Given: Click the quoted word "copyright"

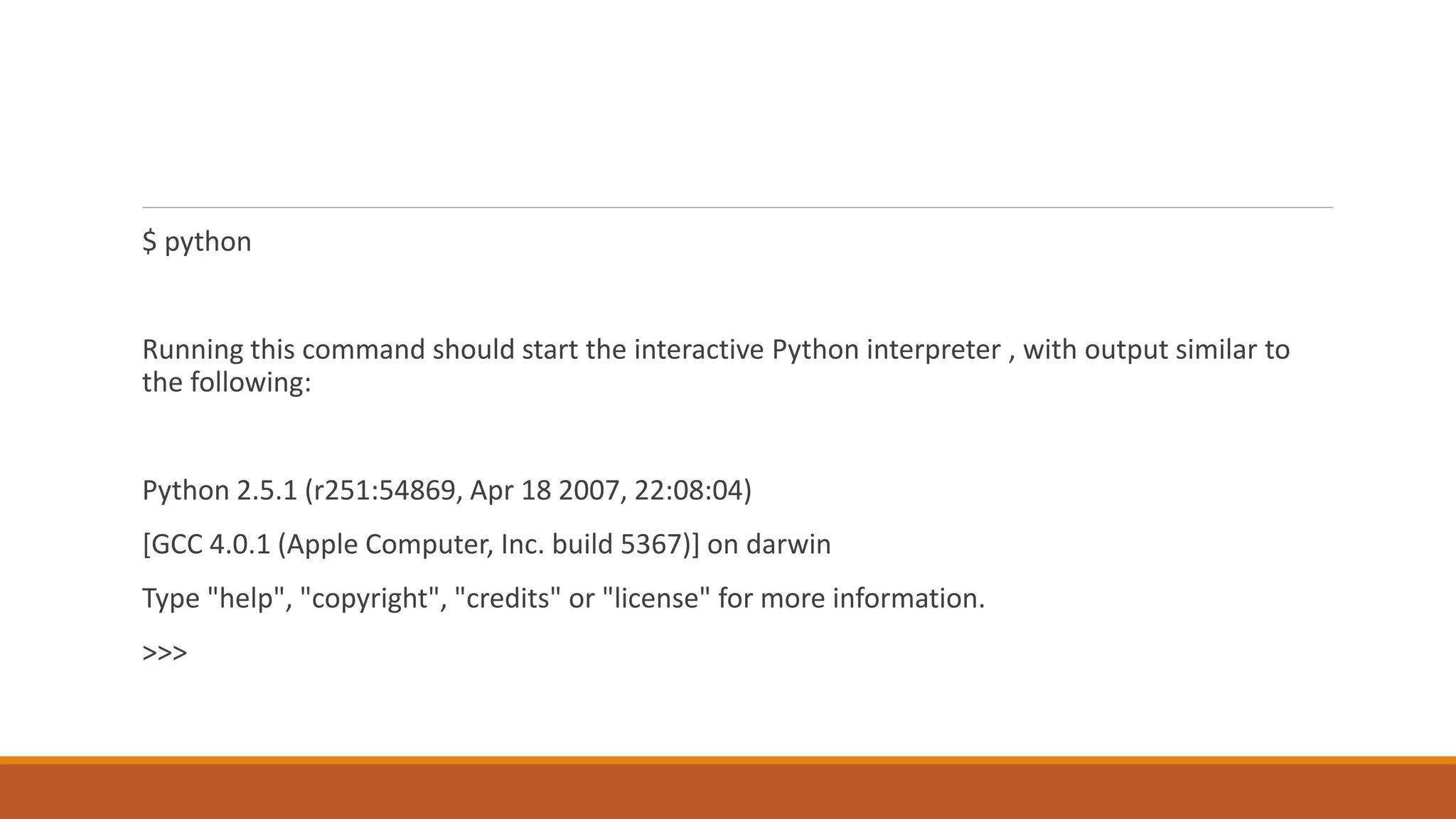Looking at the screenshot, I should [x=370, y=599].
